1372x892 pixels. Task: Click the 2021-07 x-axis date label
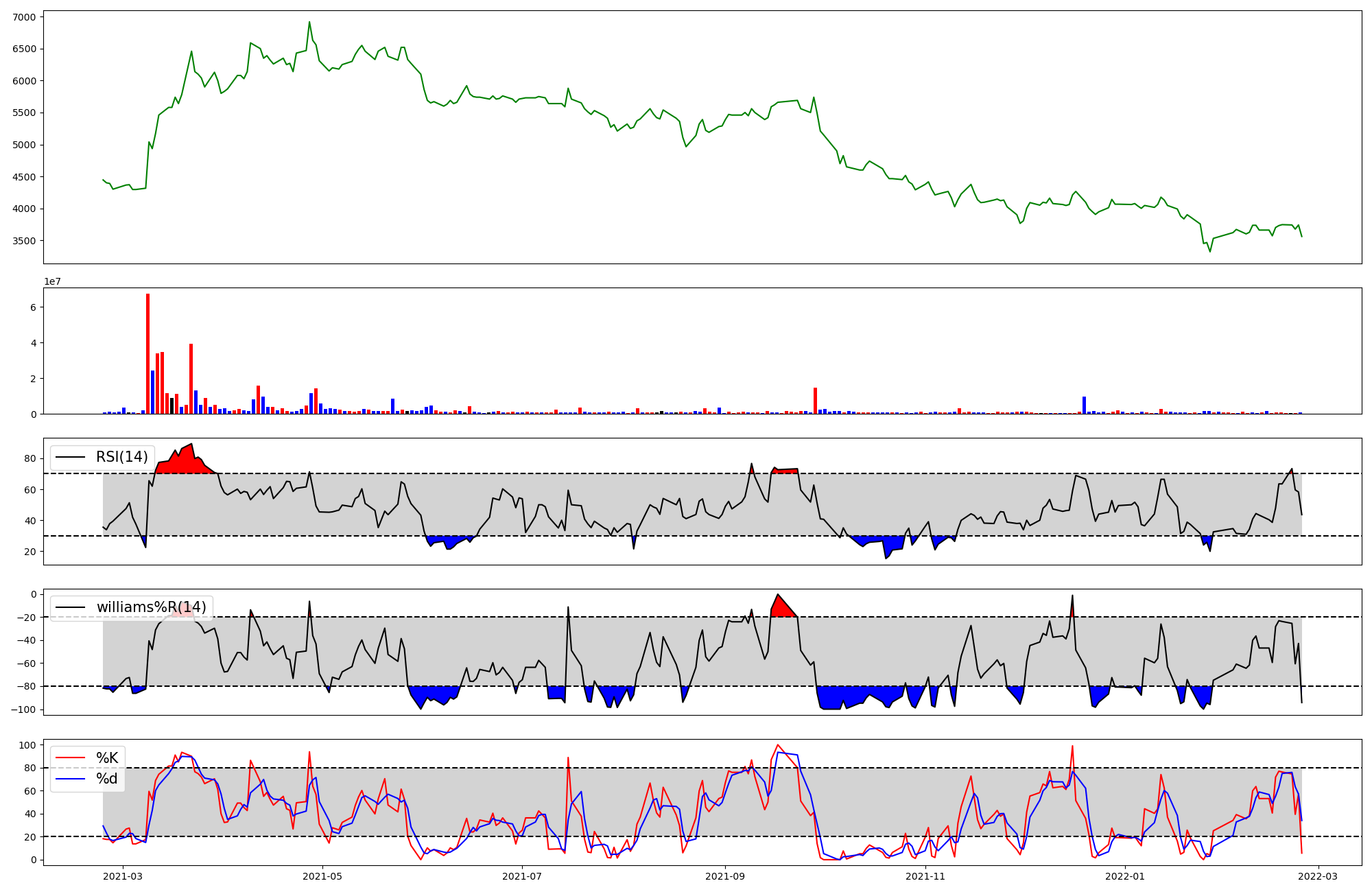tap(523, 876)
